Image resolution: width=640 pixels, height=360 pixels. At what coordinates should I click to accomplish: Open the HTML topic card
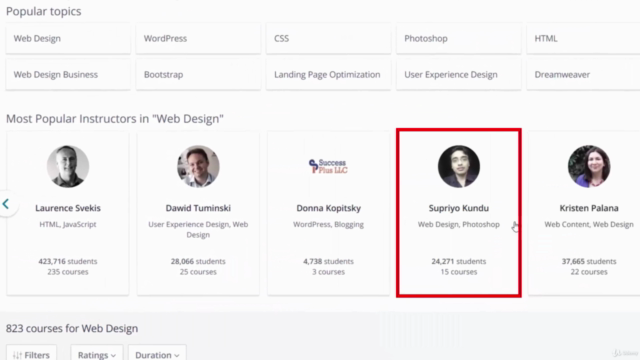(x=584, y=38)
